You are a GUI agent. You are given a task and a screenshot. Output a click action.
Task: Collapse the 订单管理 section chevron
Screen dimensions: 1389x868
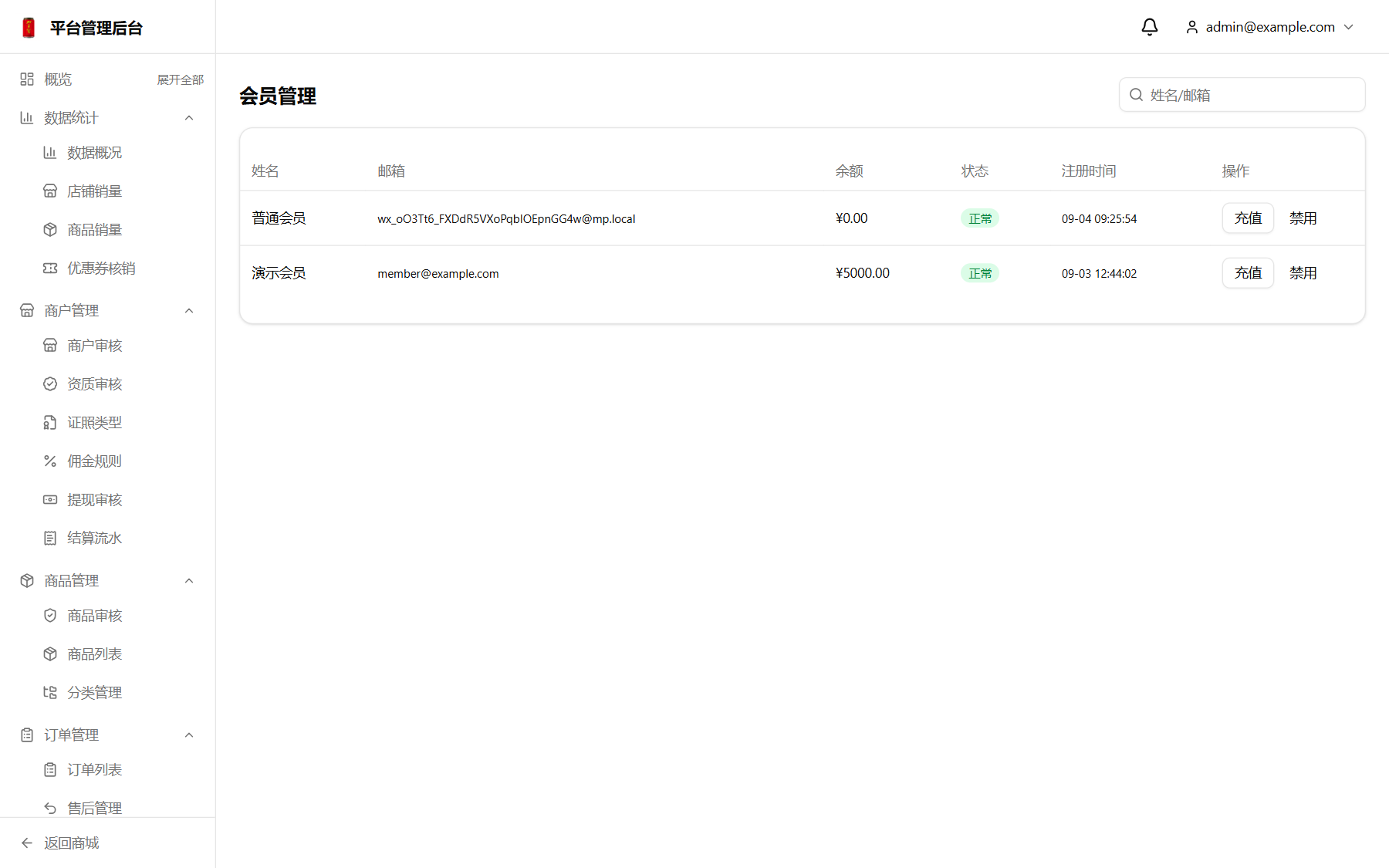(189, 735)
